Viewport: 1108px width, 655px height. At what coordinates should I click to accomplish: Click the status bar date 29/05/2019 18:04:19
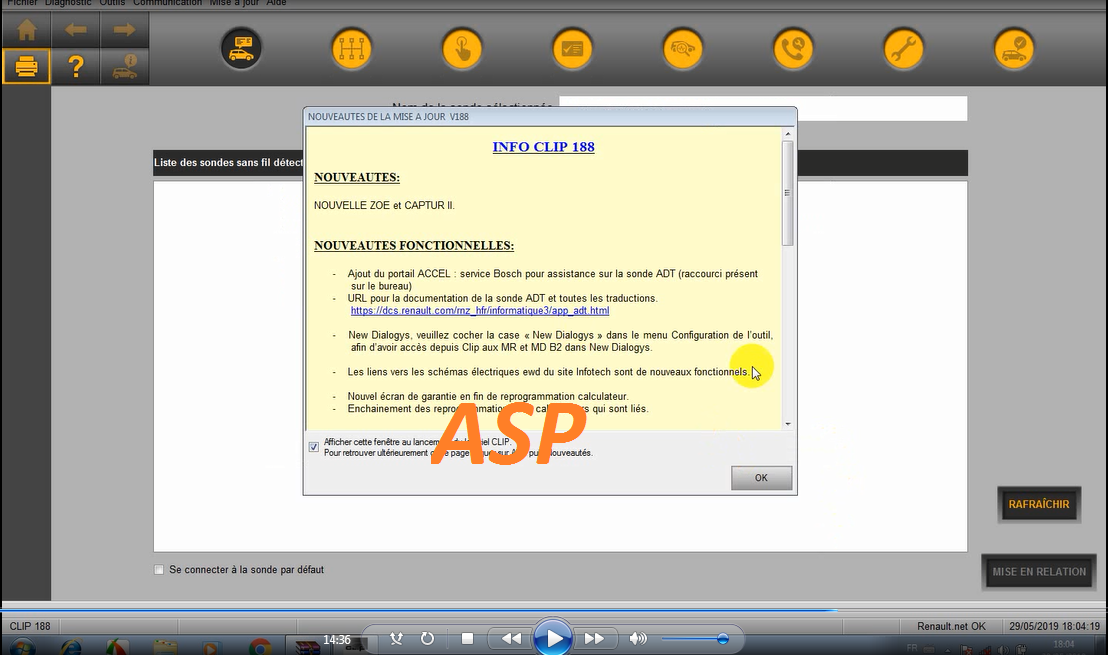click(1054, 626)
